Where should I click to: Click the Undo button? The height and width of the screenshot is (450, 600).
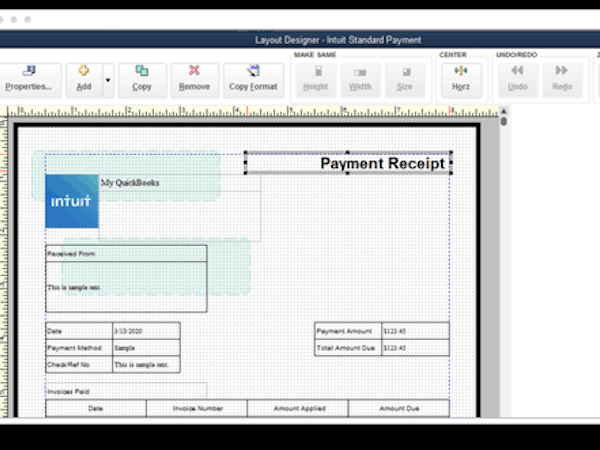pyautogui.click(x=518, y=80)
